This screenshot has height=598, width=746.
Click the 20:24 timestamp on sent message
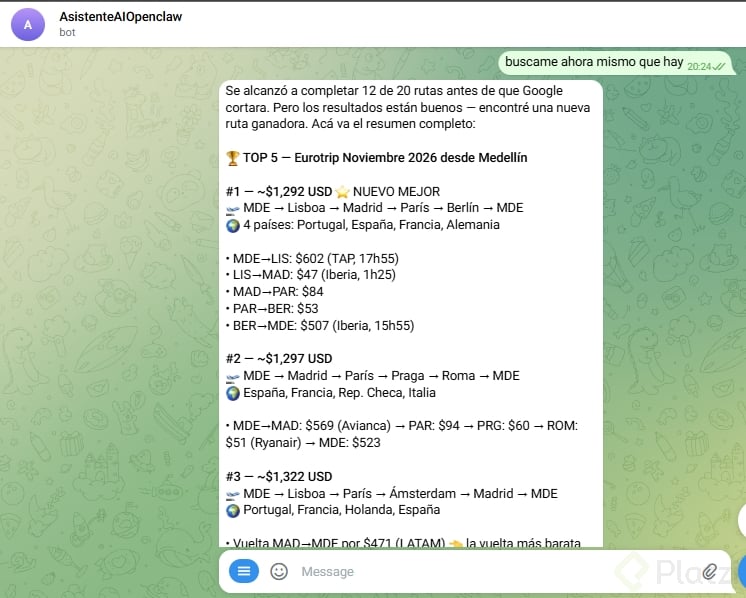pyautogui.click(x=699, y=67)
